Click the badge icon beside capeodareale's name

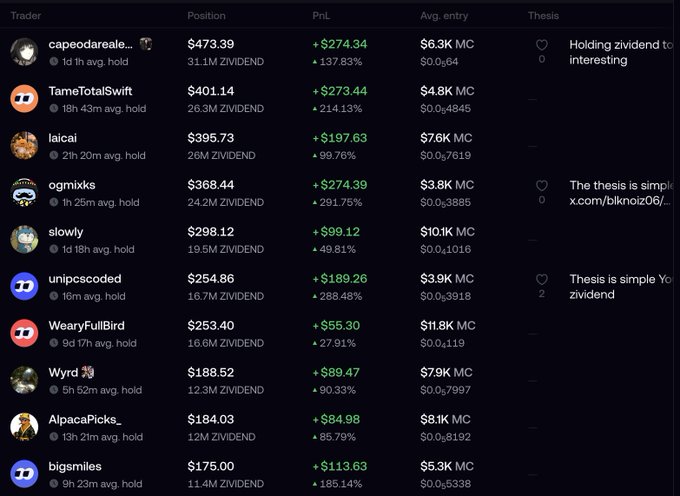[x=146, y=44]
